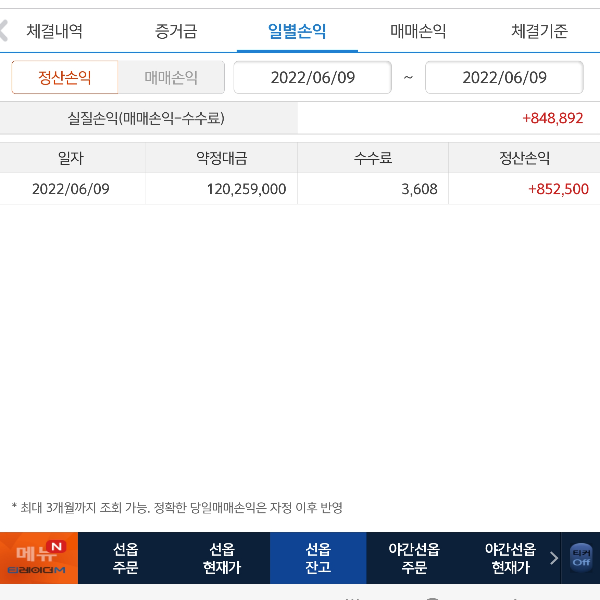Open the 매매손익 top tab

click(x=418, y=31)
